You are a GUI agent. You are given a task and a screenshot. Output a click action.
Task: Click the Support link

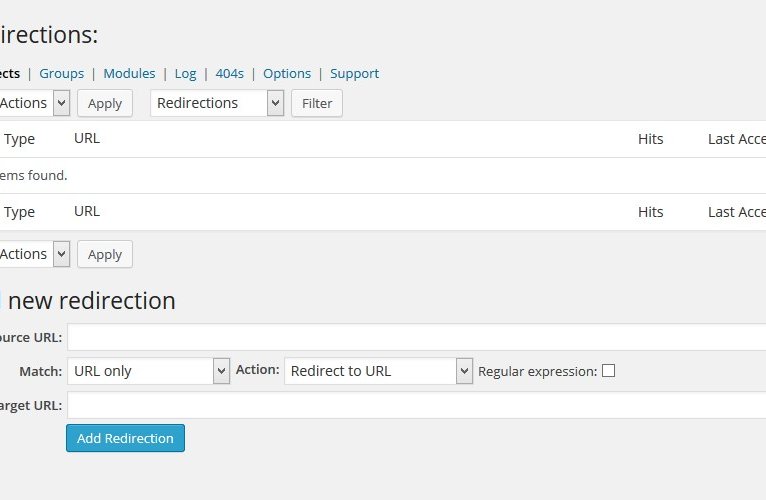point(354,73)
